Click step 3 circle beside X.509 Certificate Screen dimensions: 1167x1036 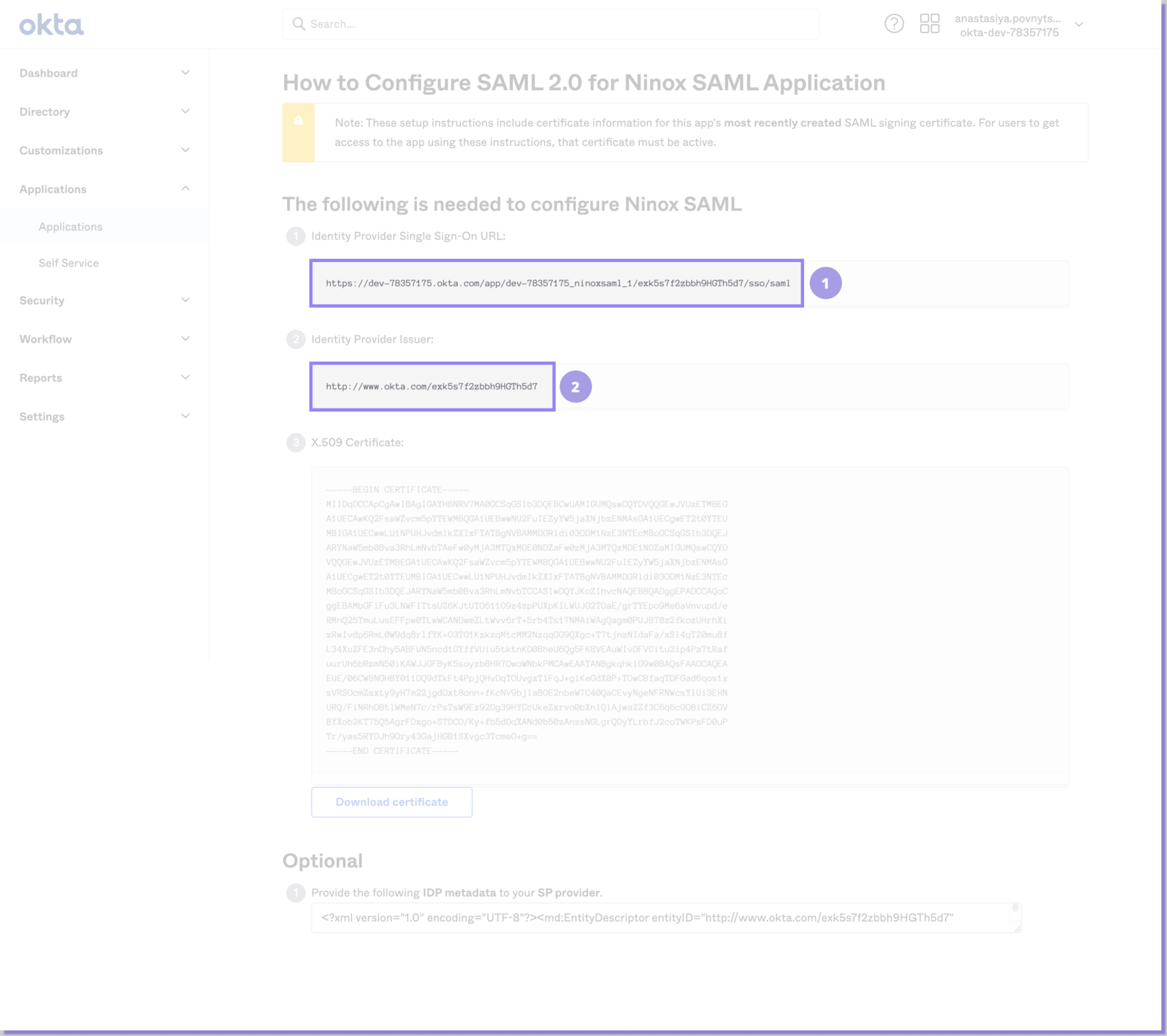pyautogui.click(x=295, y=442)
